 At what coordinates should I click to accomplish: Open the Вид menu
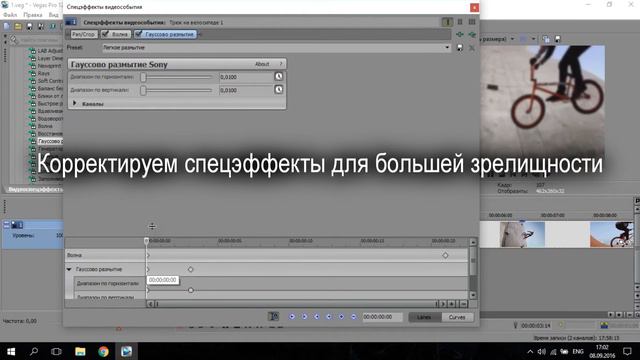(x=53, y=15)
